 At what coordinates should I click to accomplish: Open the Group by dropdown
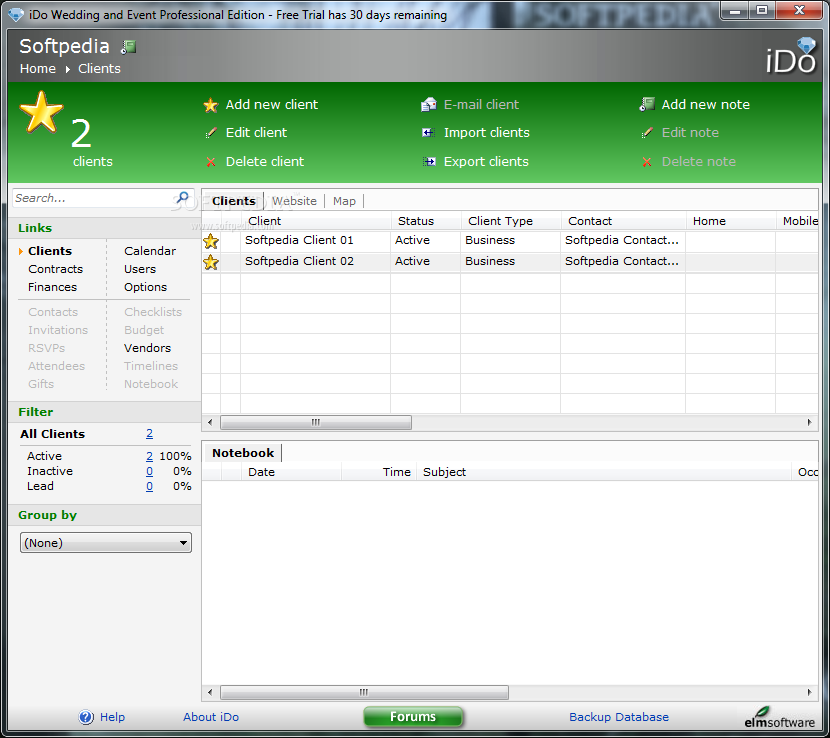(106, 543)
